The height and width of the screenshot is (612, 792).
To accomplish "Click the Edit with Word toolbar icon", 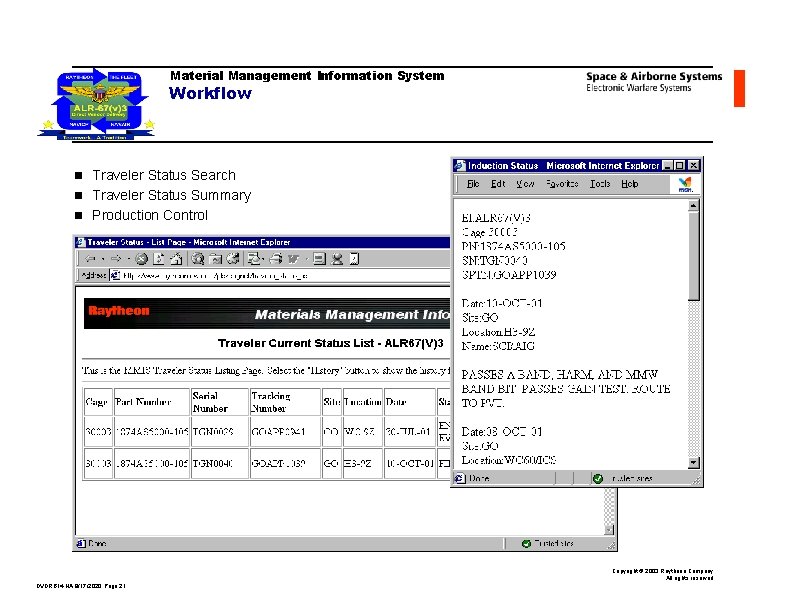I will 293,259.
